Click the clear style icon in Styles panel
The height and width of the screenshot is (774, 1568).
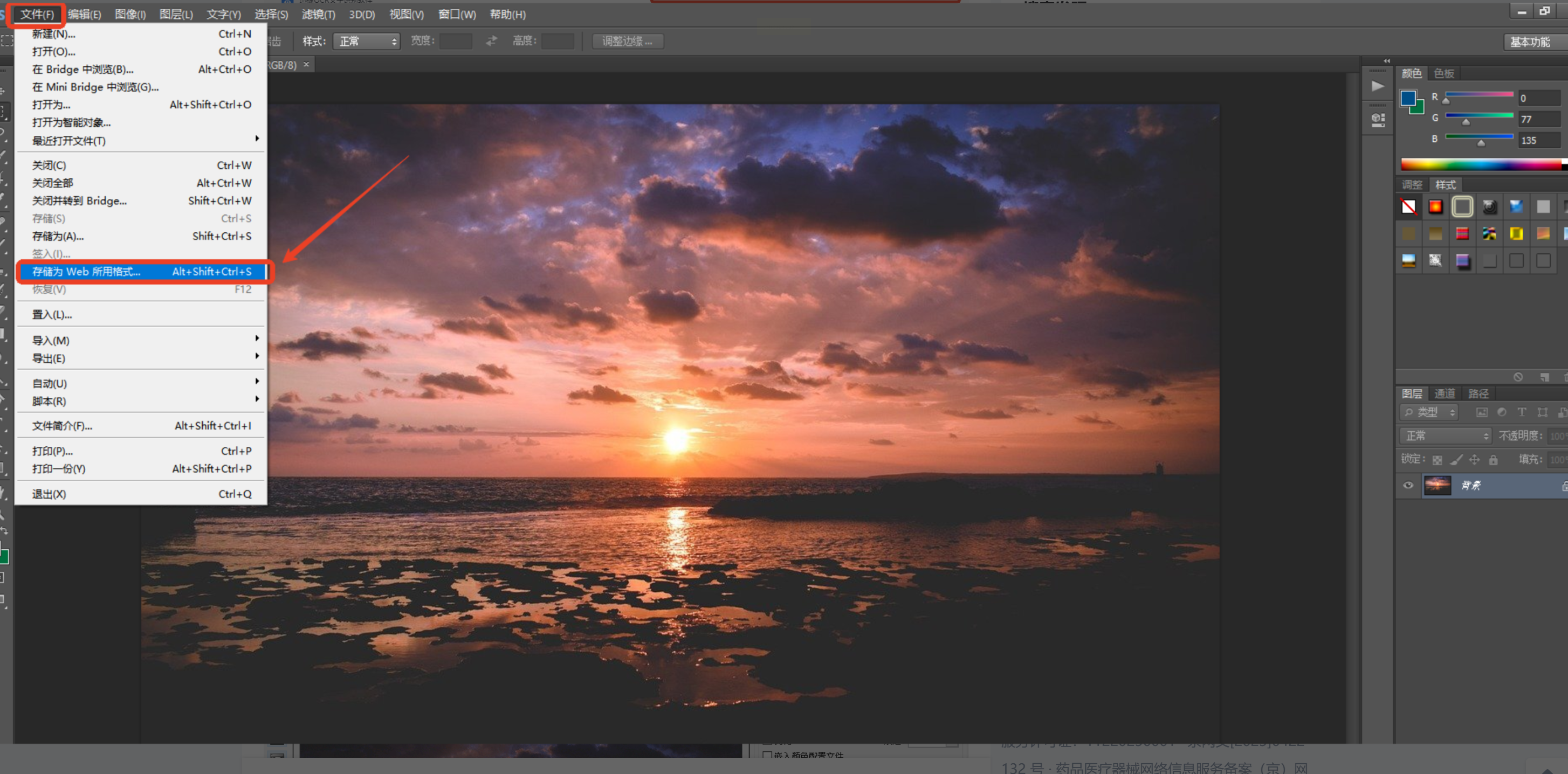click(1518, 377)
